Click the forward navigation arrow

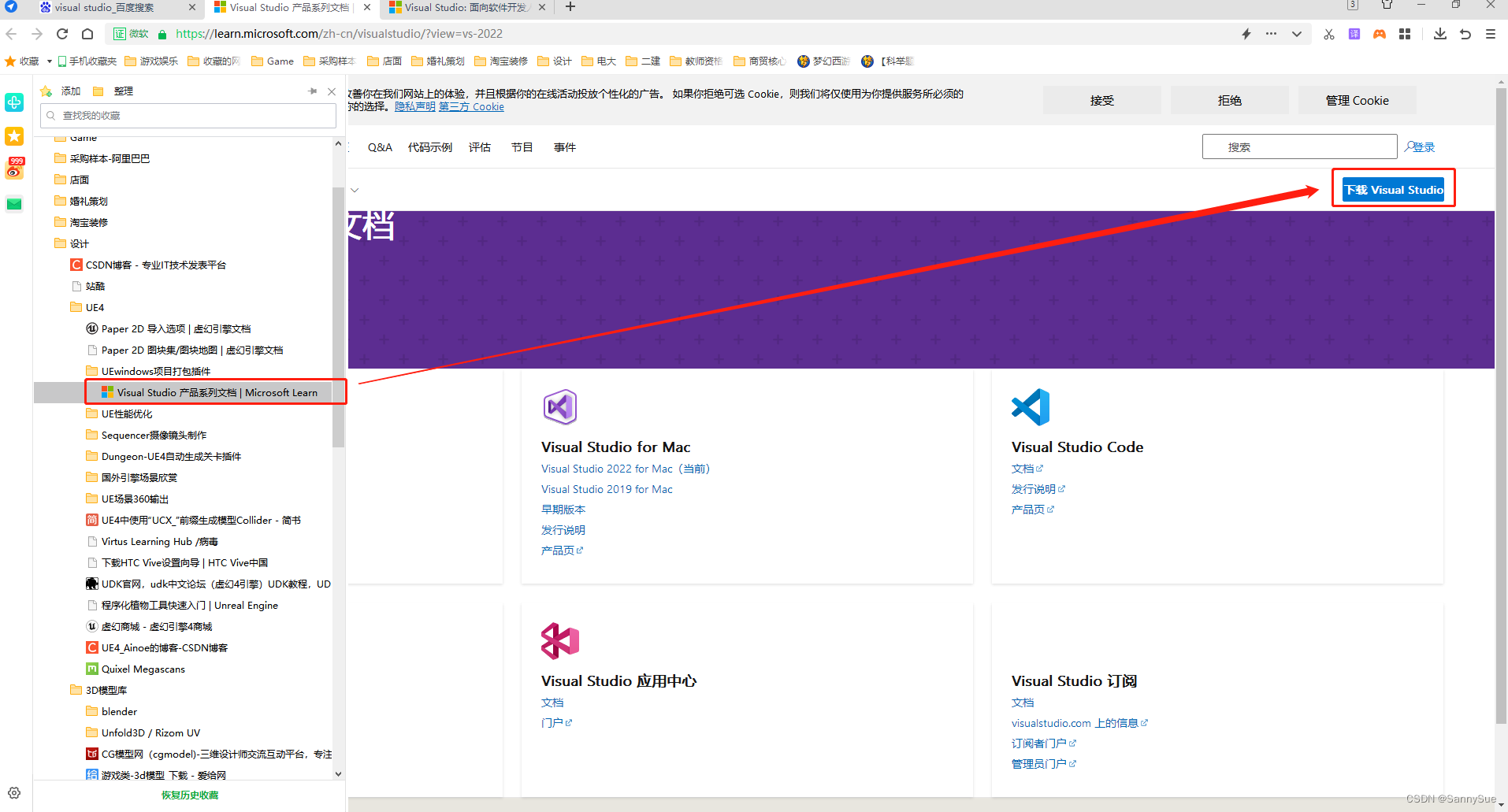pos(37,34)
